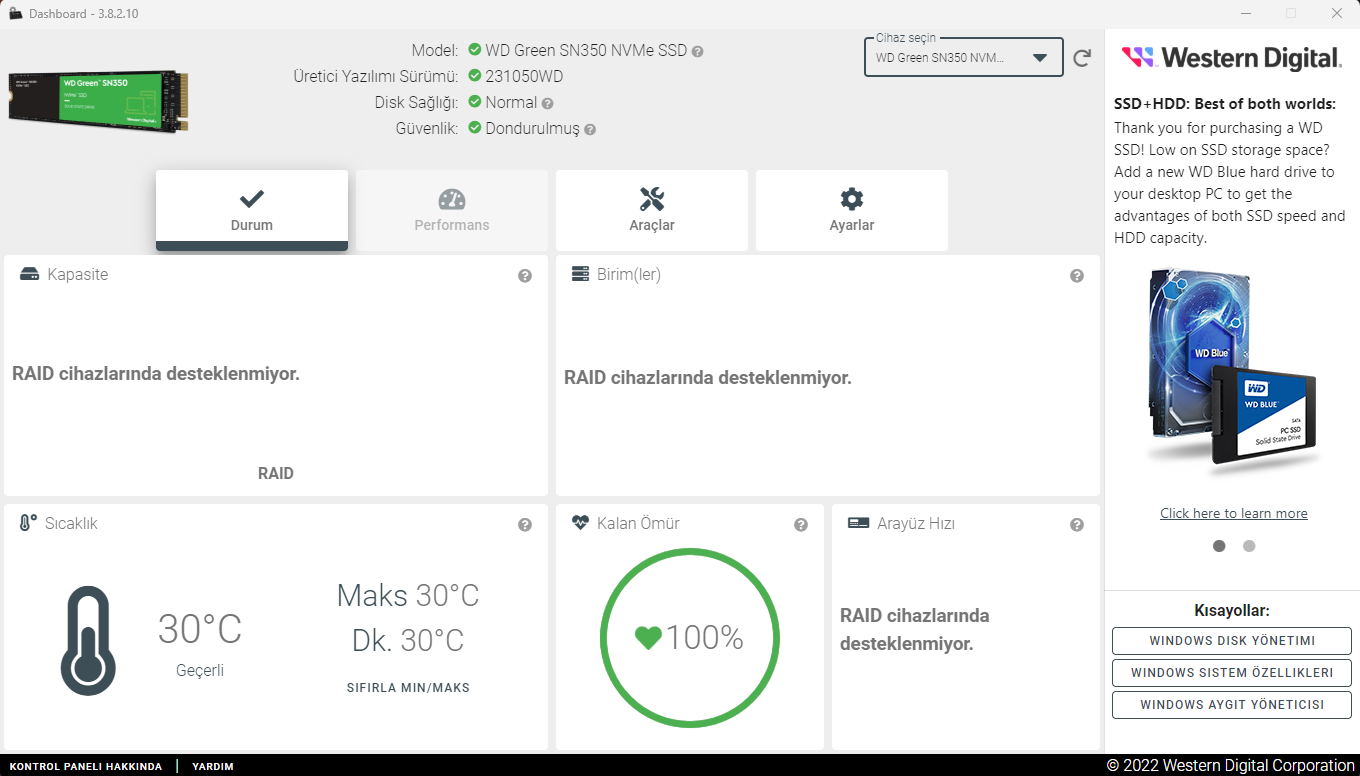1360x776 pixels.
Task: Click the green check beside Dondurulmuş
Action: [x=475, y=128]
